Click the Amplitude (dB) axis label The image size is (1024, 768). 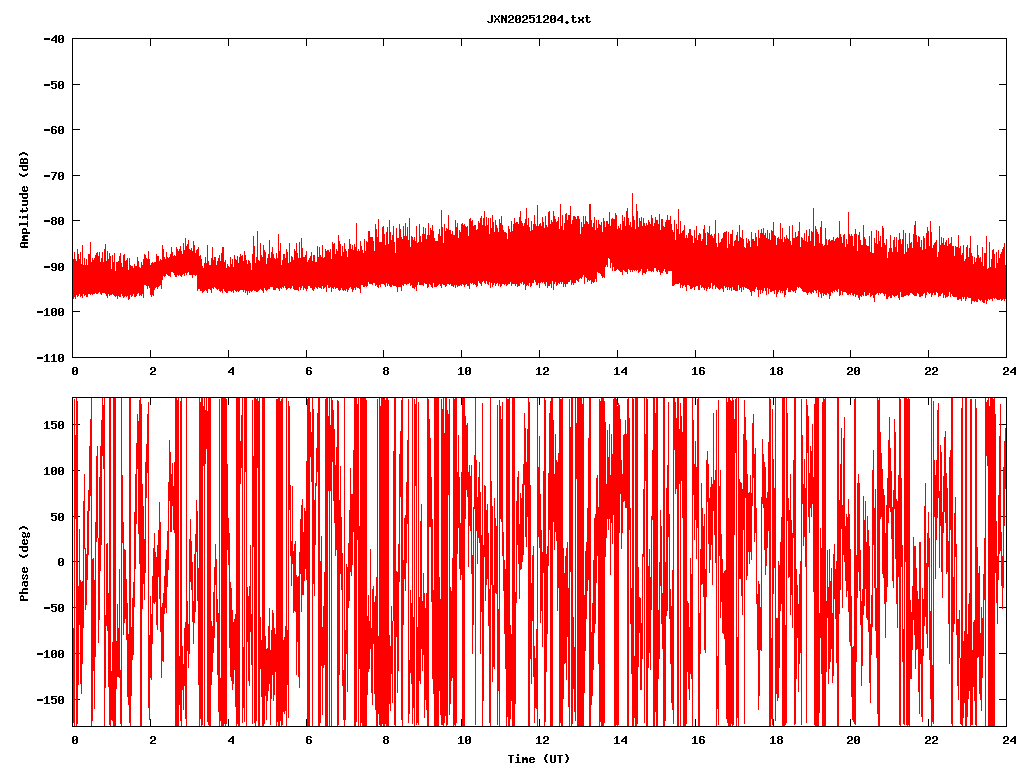(24, 199)
